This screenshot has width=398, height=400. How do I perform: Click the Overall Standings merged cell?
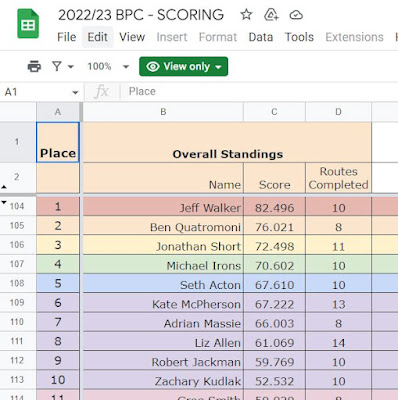[x=227, y=142]
